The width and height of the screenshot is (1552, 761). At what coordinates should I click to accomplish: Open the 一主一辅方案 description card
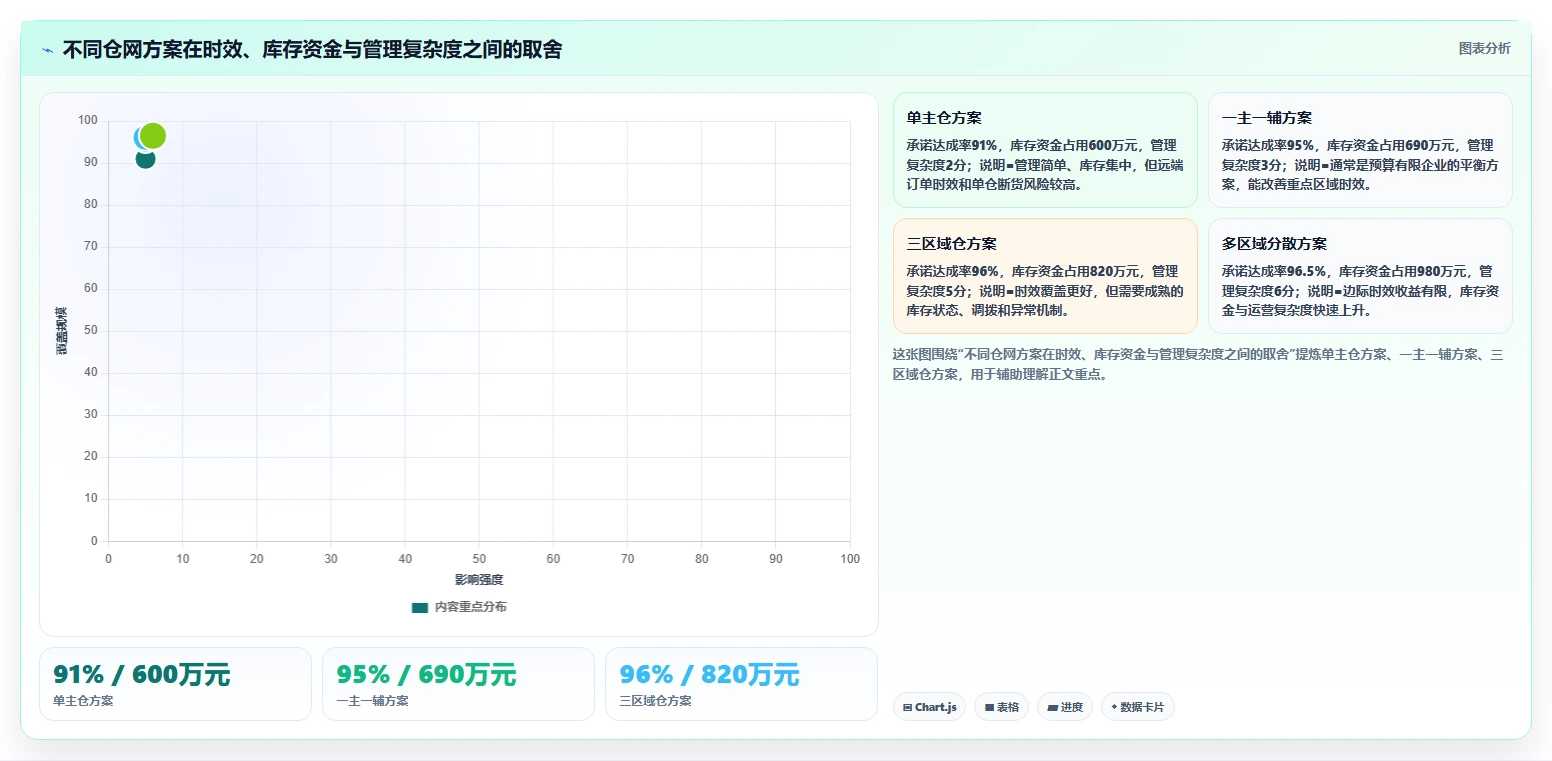(1360, 150)
